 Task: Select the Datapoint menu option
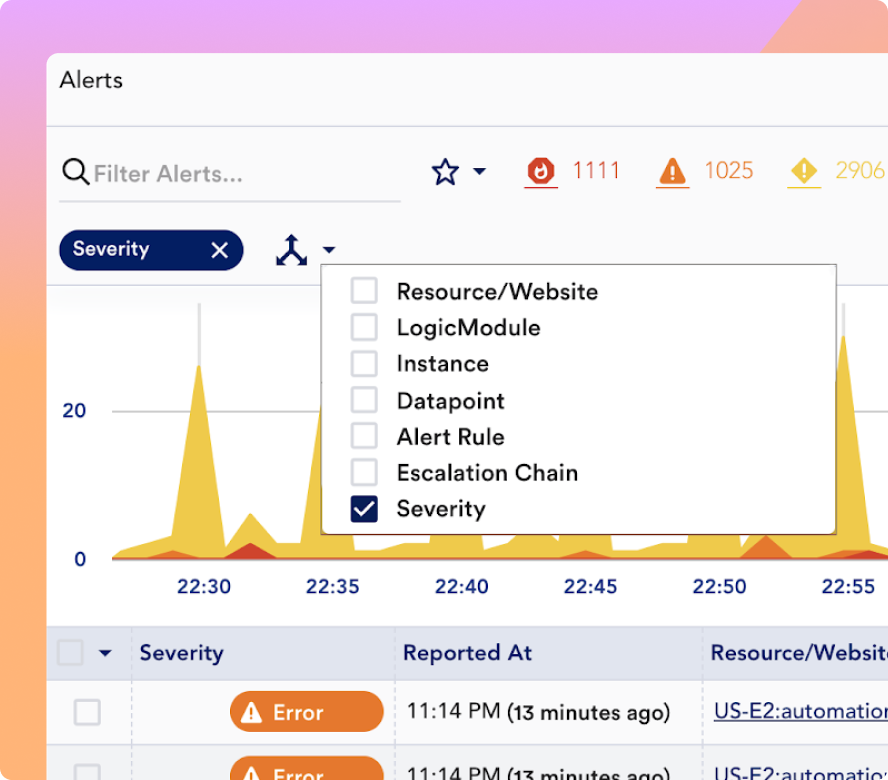[450, 401]
